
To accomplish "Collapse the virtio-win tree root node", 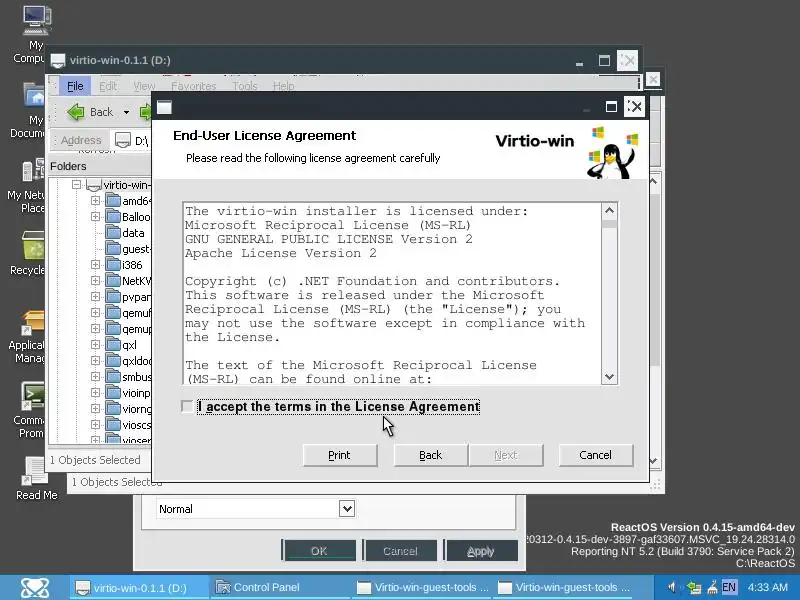I will [77, 185].
